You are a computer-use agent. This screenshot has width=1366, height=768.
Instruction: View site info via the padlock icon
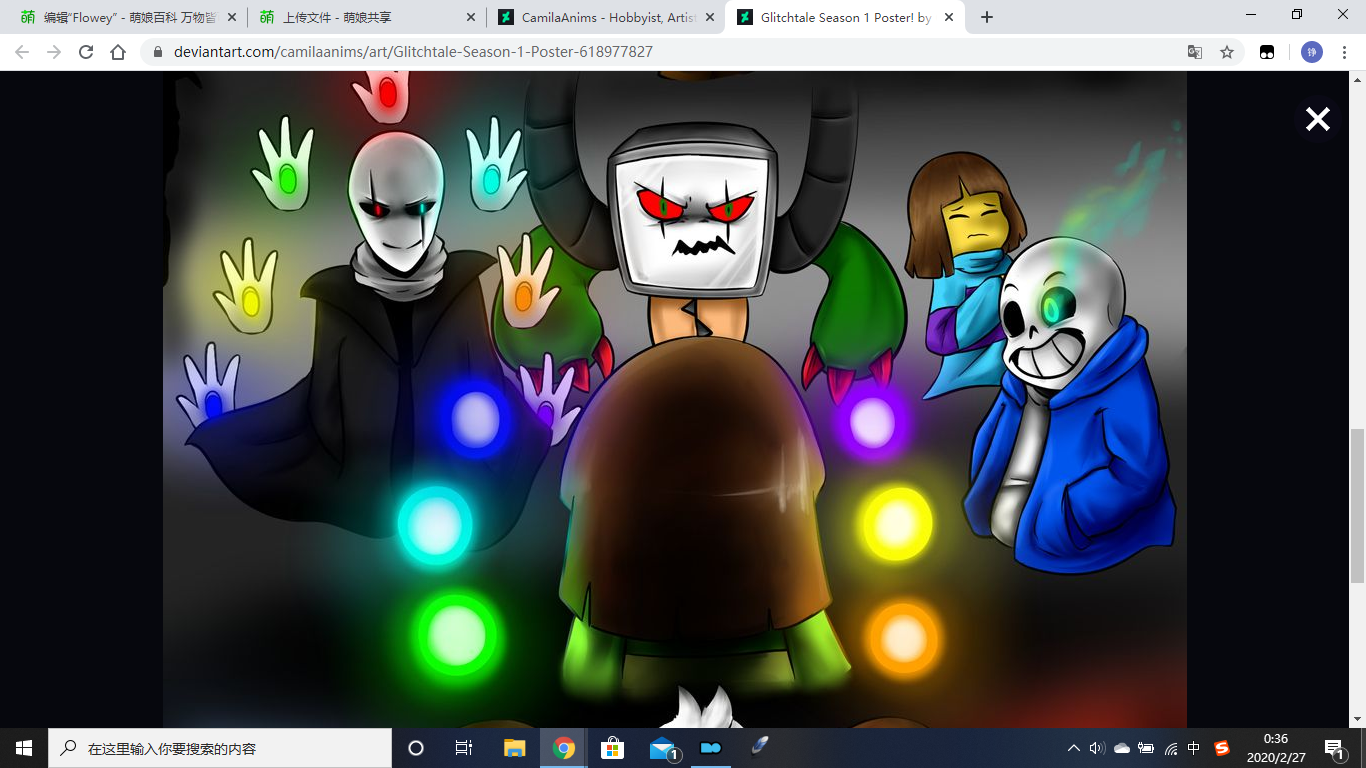click(158, 52)
